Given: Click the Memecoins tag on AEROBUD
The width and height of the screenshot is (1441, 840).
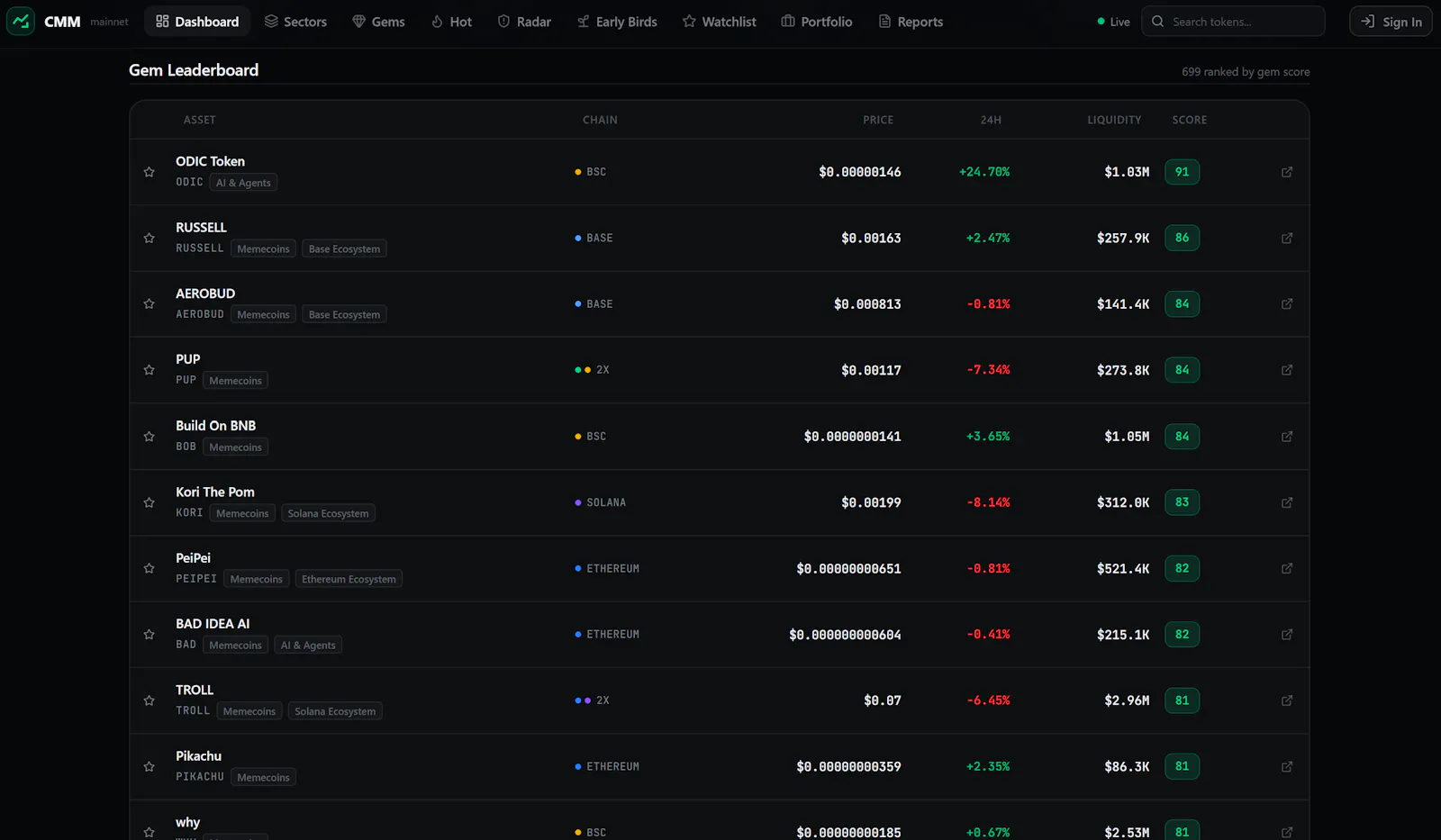Looking at the screenshot, I should 263,314.
